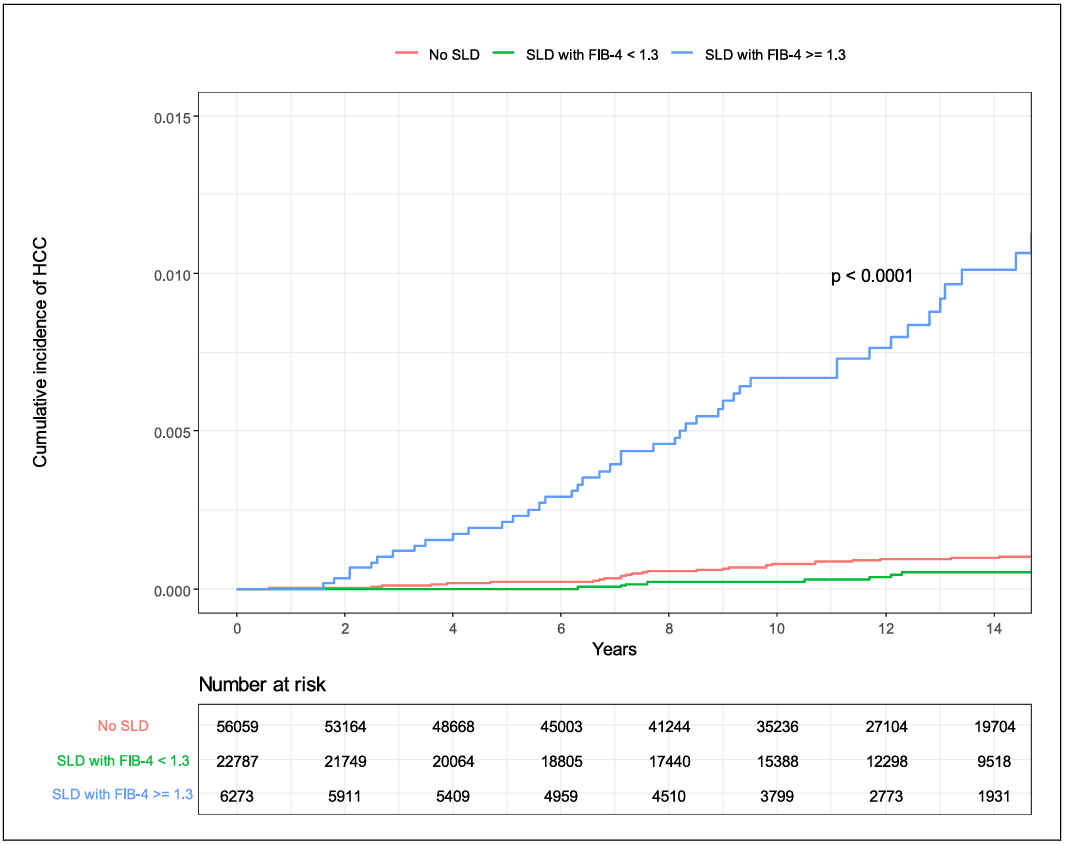1065x845 pixels.
Task: Select the 56059 cell in the risk table
Action: (x=236, y=727)
